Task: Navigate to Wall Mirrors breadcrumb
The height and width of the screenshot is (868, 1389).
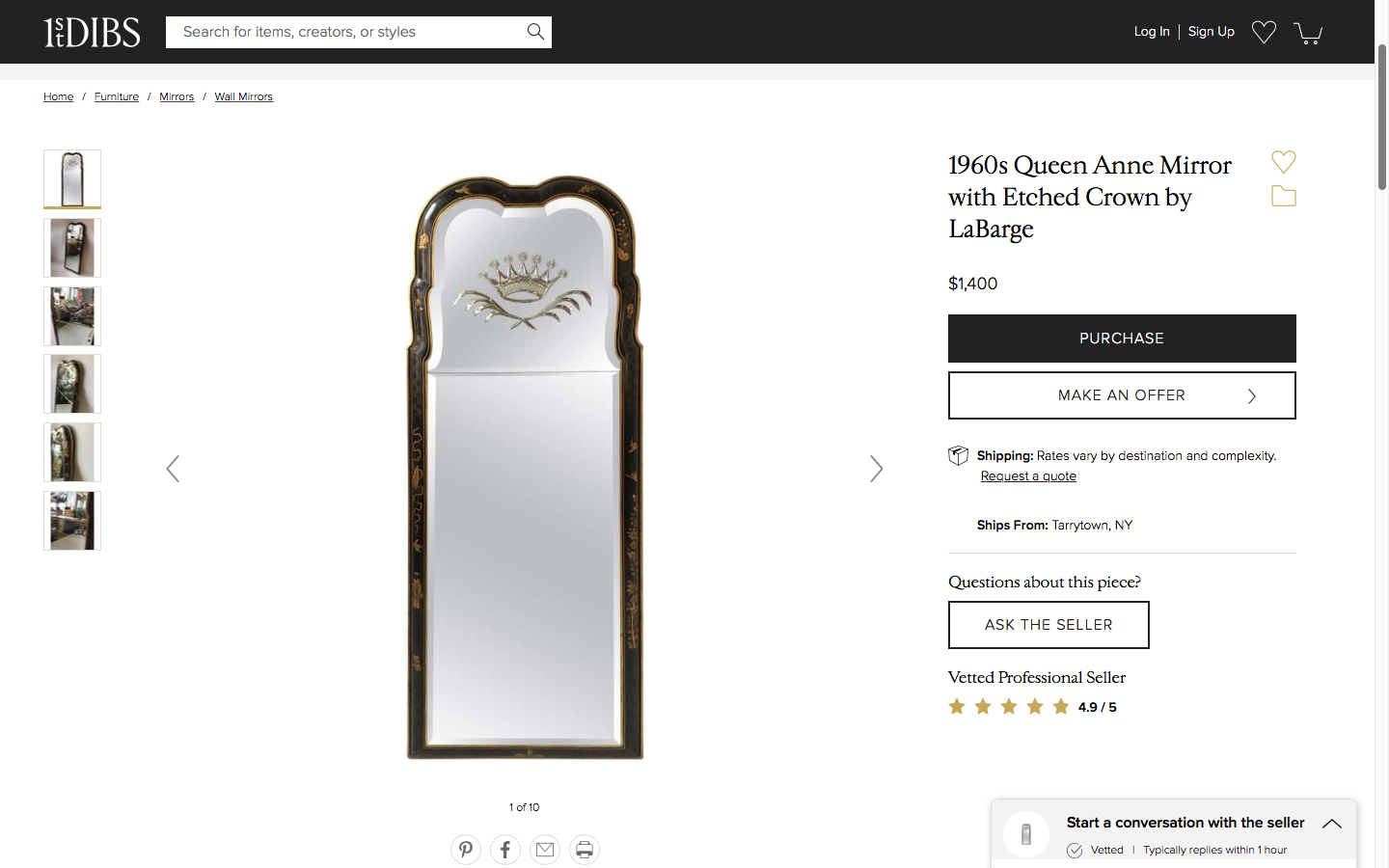Action: point(243,96)
